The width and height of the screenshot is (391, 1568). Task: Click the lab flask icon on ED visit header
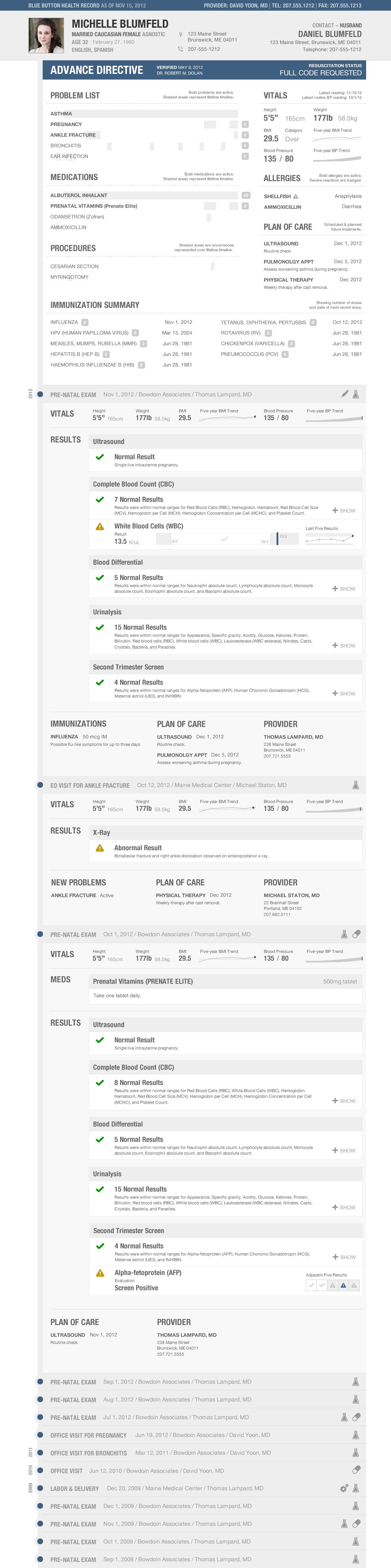356,785
